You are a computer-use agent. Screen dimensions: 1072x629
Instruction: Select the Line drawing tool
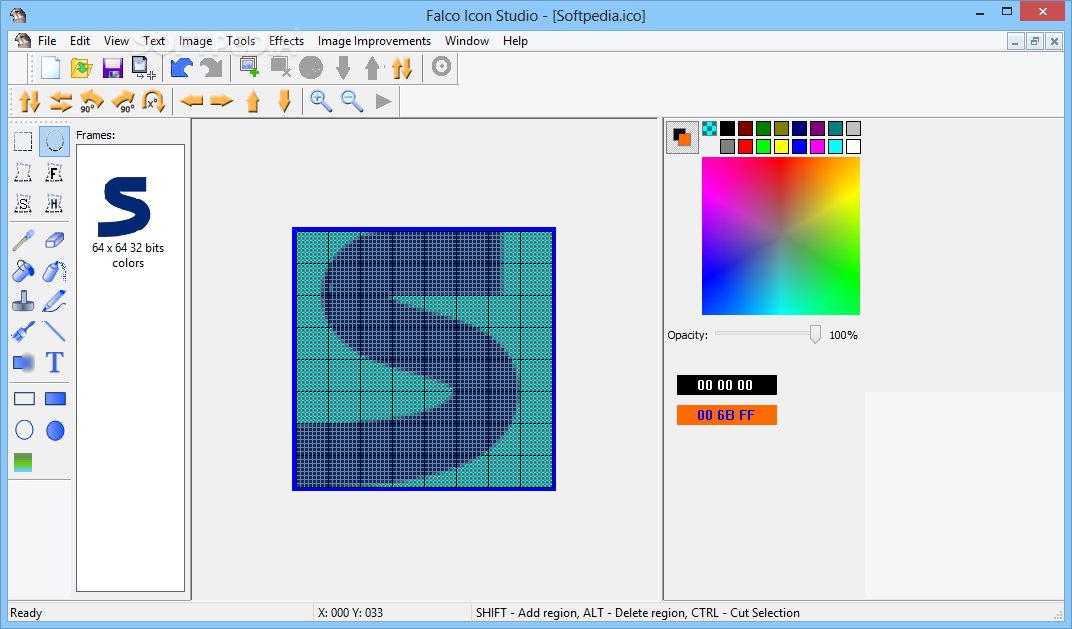click(54, 331)
